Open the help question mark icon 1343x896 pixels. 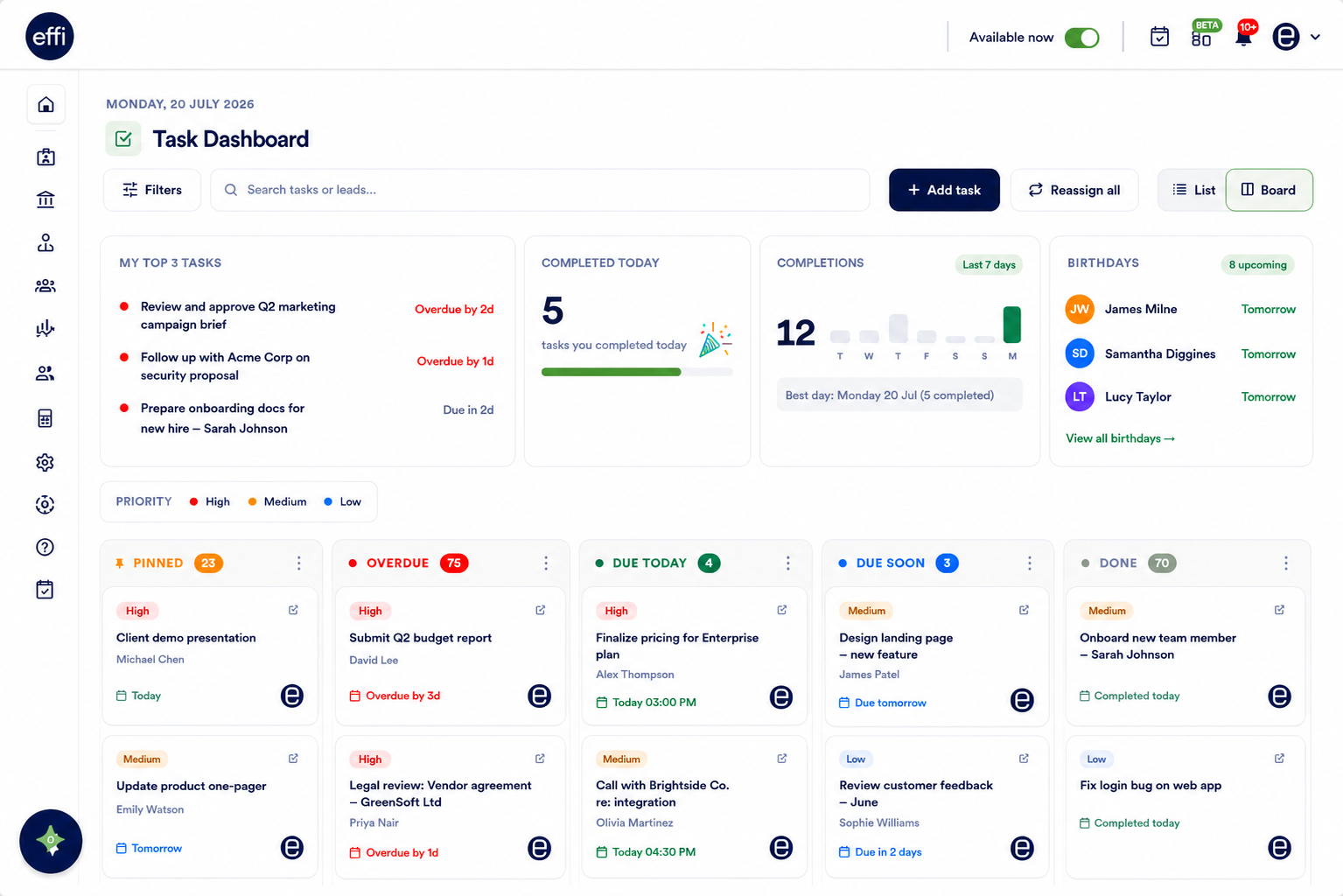coord(45,547)
